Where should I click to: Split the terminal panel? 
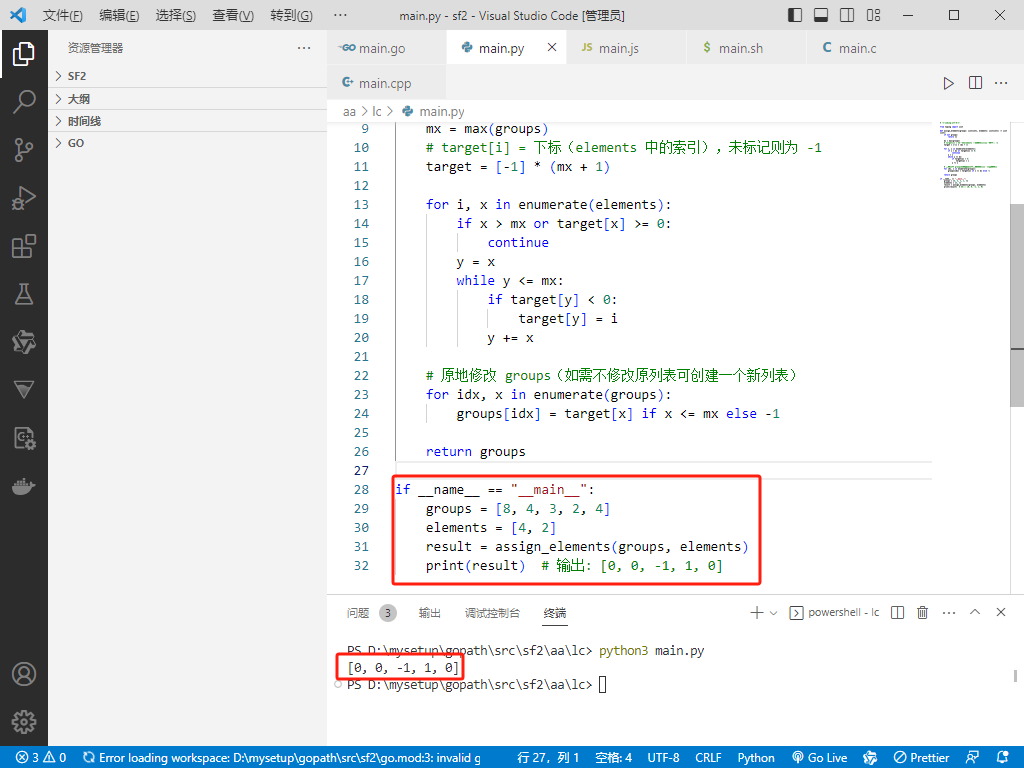897,613
